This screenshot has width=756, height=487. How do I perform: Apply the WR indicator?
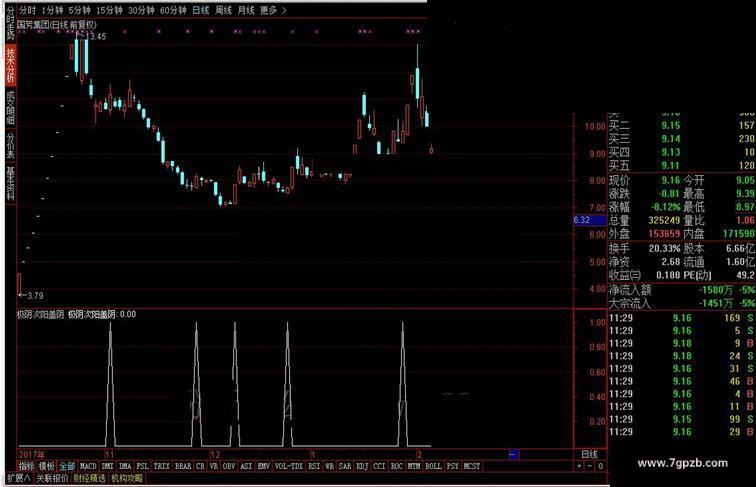(x=329, y=466)
